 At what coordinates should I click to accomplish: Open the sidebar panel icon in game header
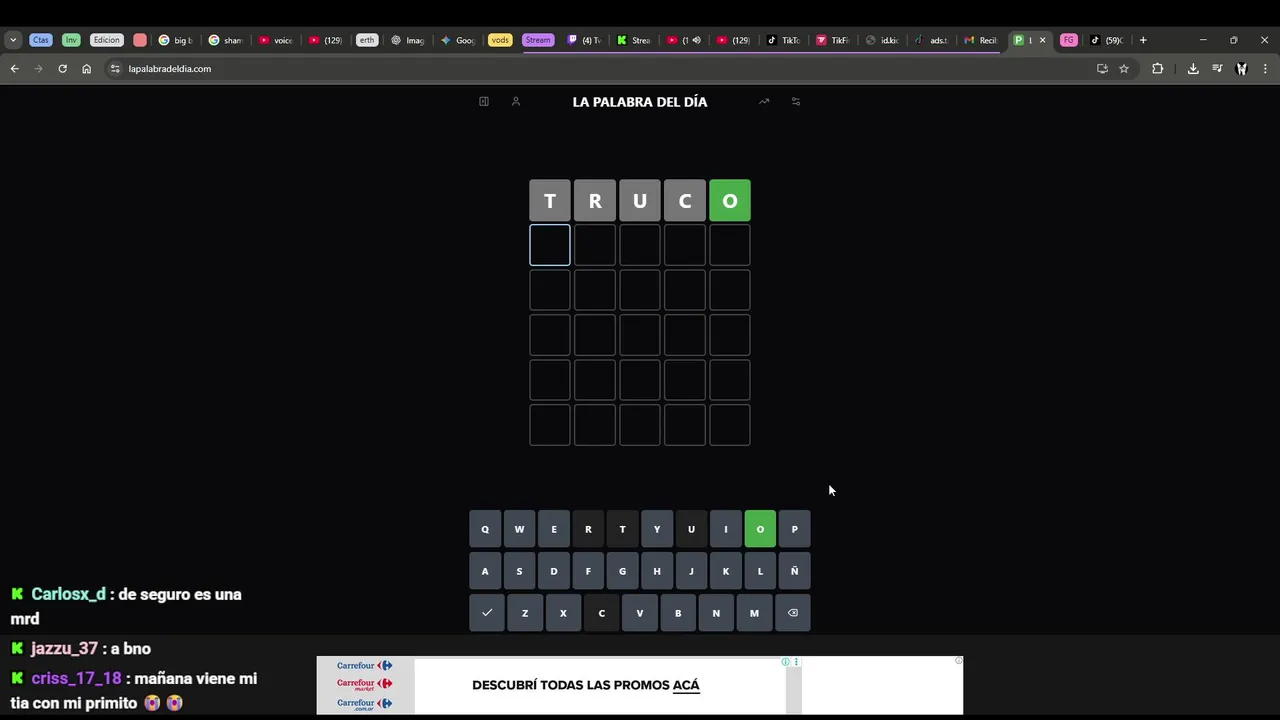[x=484, y=101]
